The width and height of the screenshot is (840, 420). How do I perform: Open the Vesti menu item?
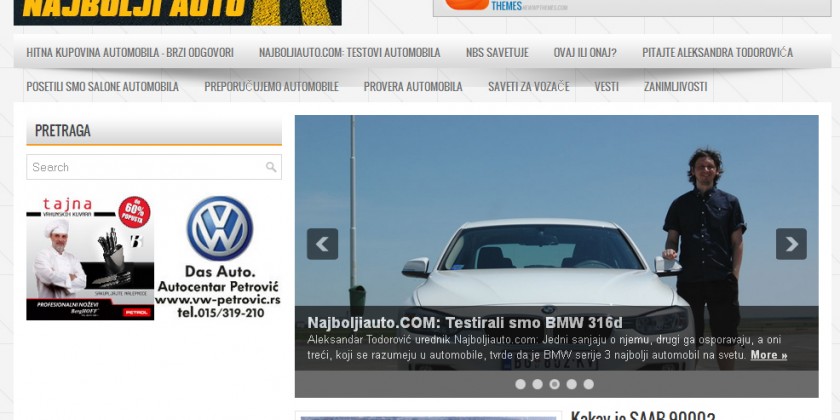606,86
